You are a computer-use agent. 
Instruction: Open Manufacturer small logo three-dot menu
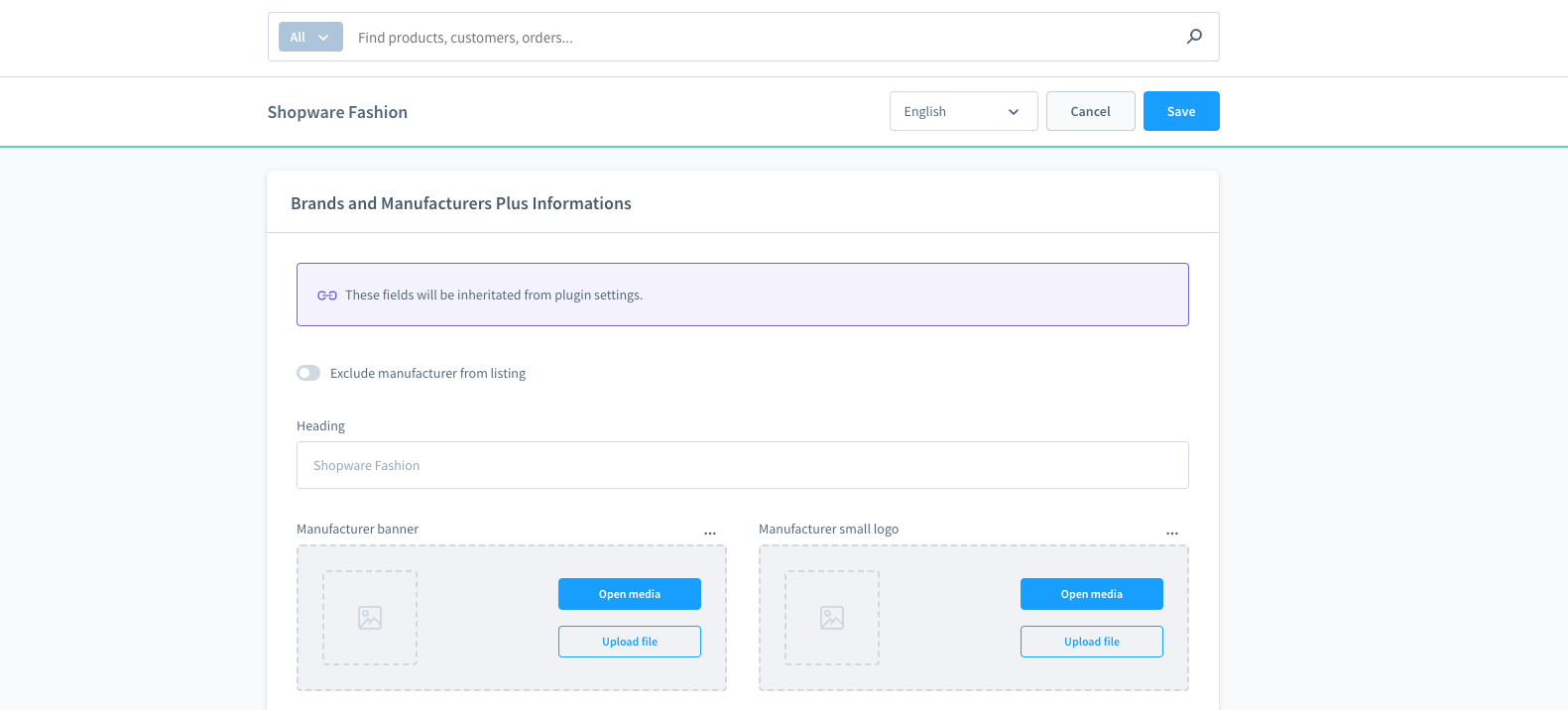click(x=1172, y=533)
